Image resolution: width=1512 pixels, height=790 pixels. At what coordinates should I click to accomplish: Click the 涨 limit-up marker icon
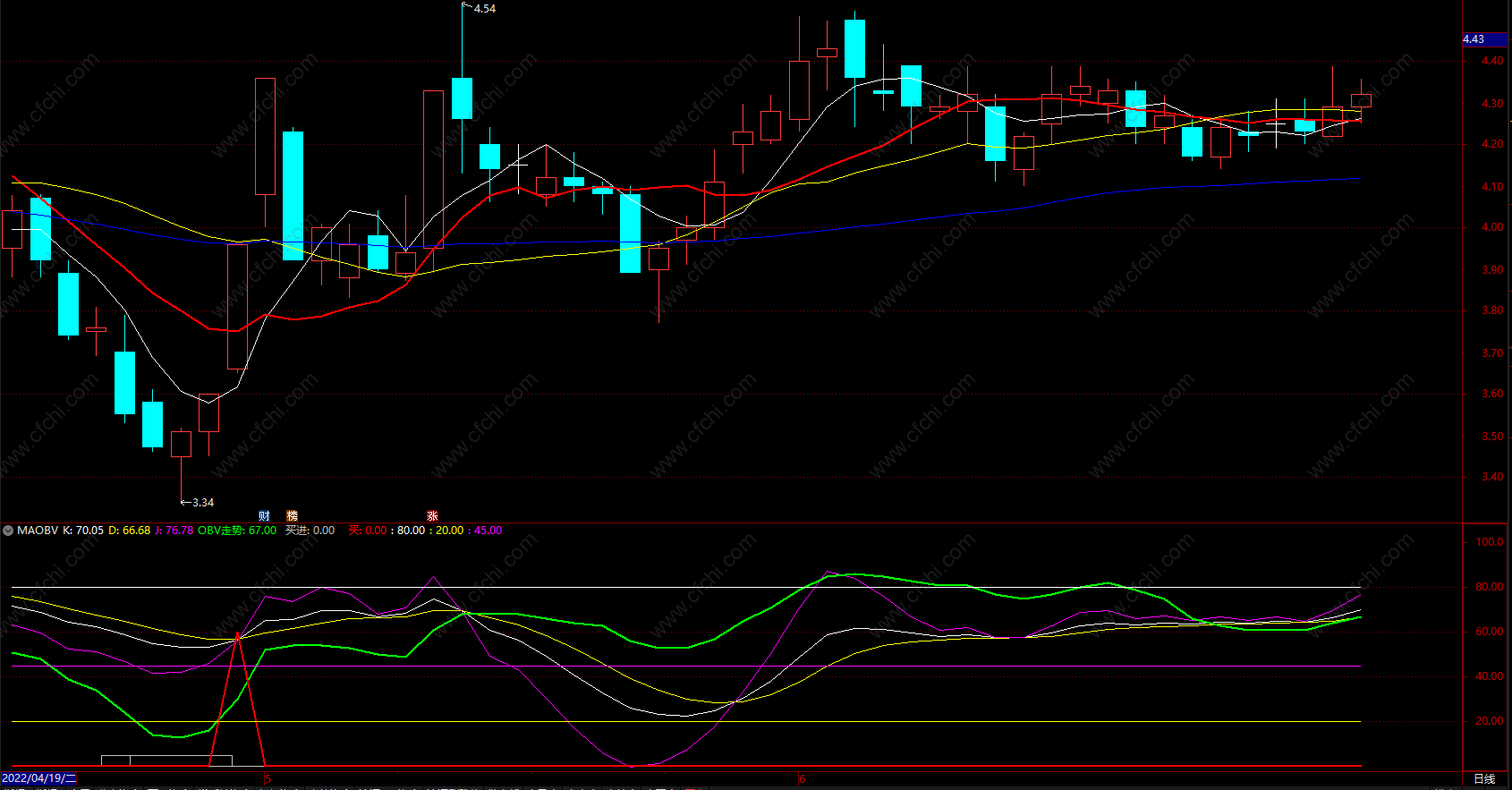click(x=432, y=516)
